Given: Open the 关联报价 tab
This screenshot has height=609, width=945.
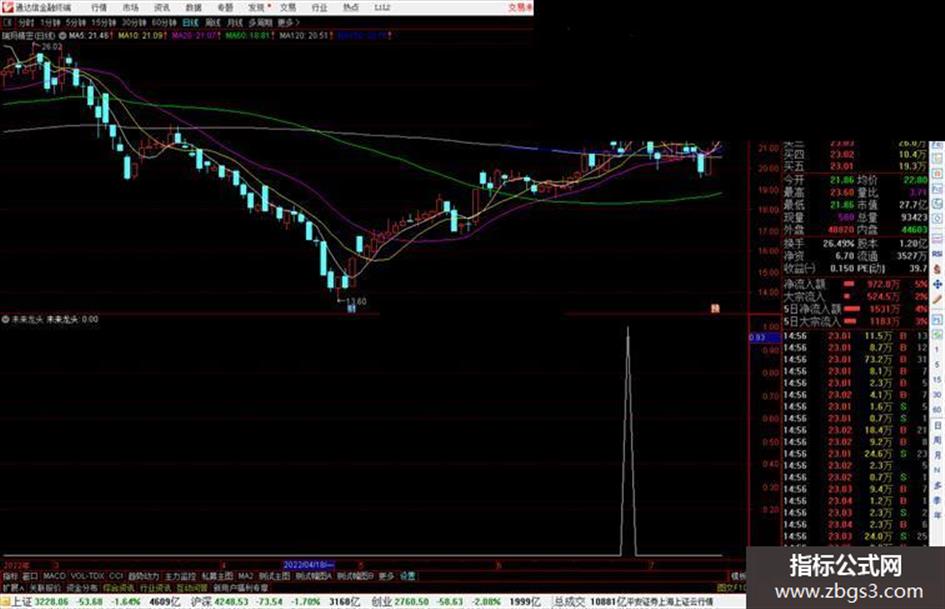Looking at the screenshot, I should point(45,588).
